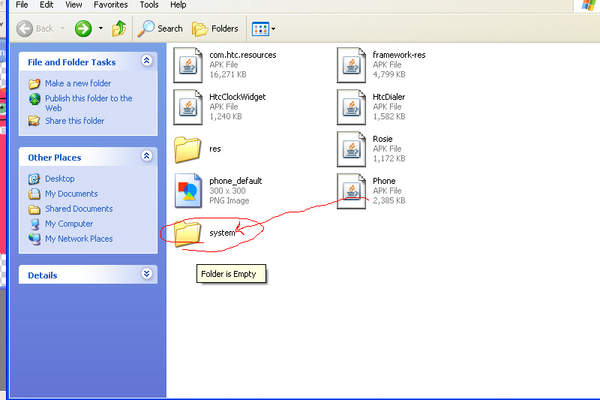This screenshot has height=400, width=600.
Task: Click the My Network Places icon
Action: pyautogui.click(x=34, y=239)
